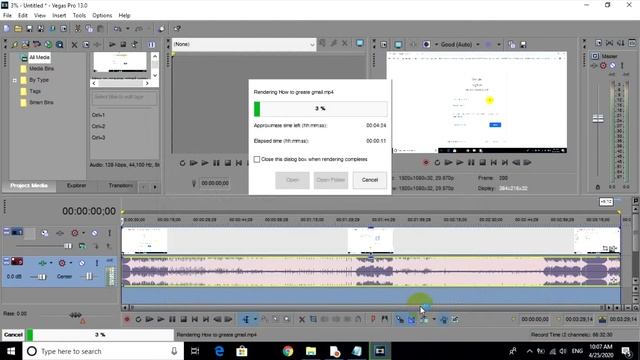640x360 pixels.
Task: Open the video track automation settings dropdown
Action: pos(84,233)
